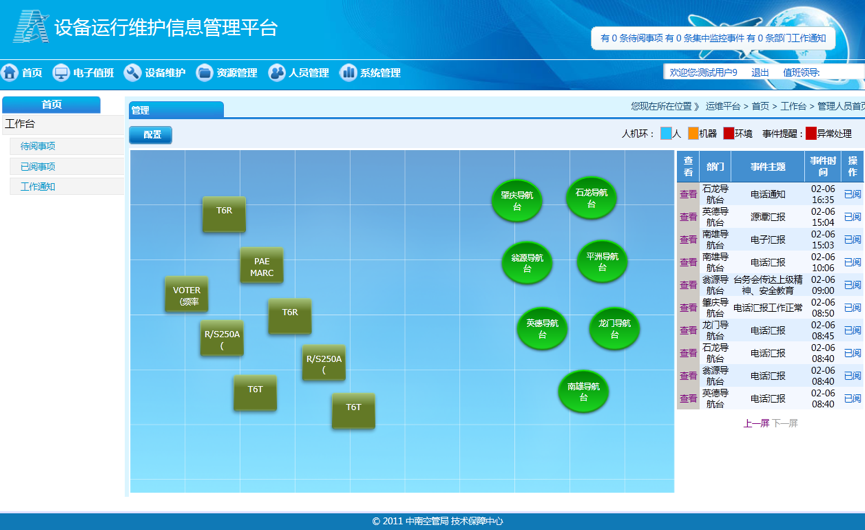865x530 pixels.
Task: Open 待阅事项 in the sidebar
Action: point(38,146)
